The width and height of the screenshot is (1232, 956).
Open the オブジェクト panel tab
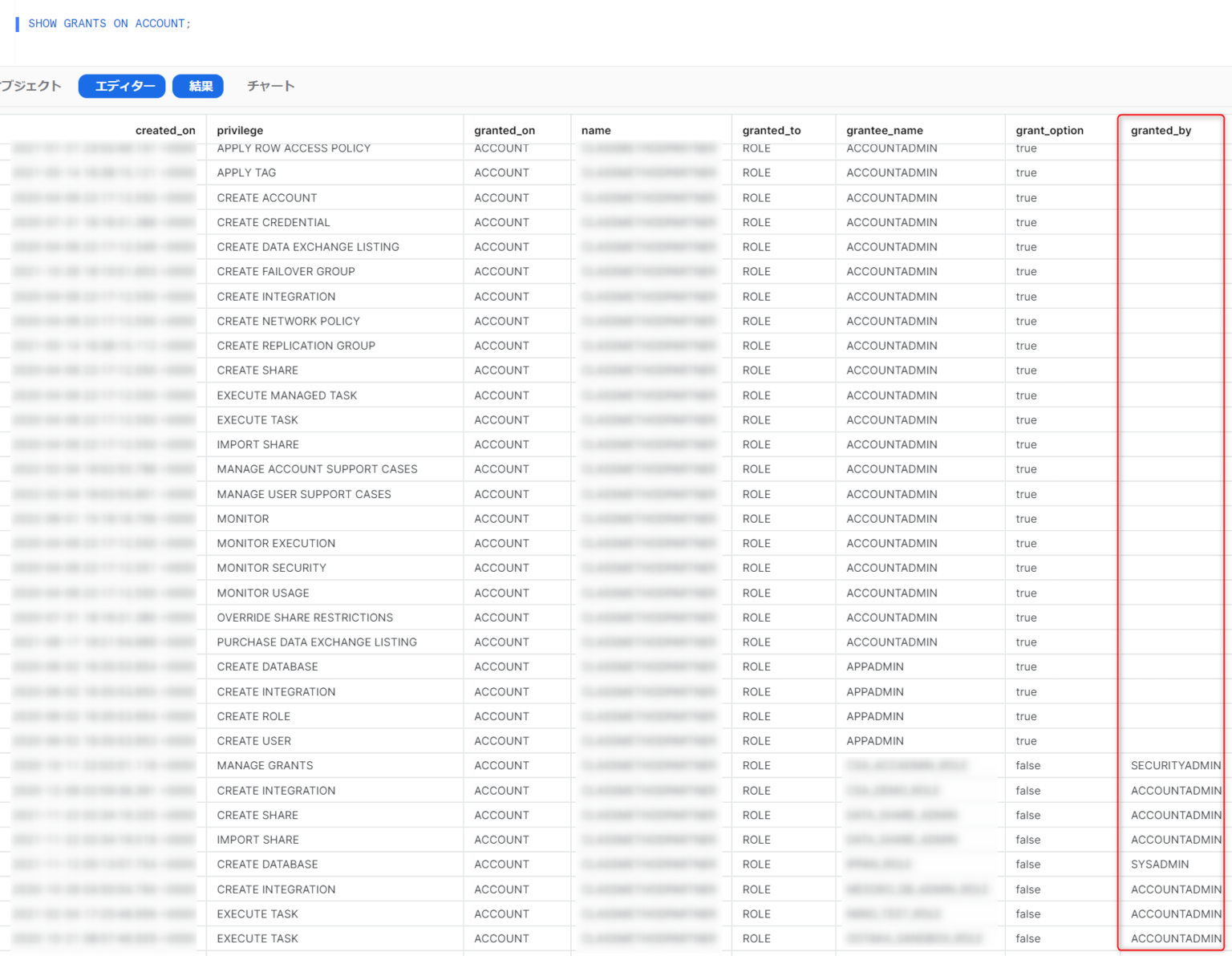tap(30, 85)
